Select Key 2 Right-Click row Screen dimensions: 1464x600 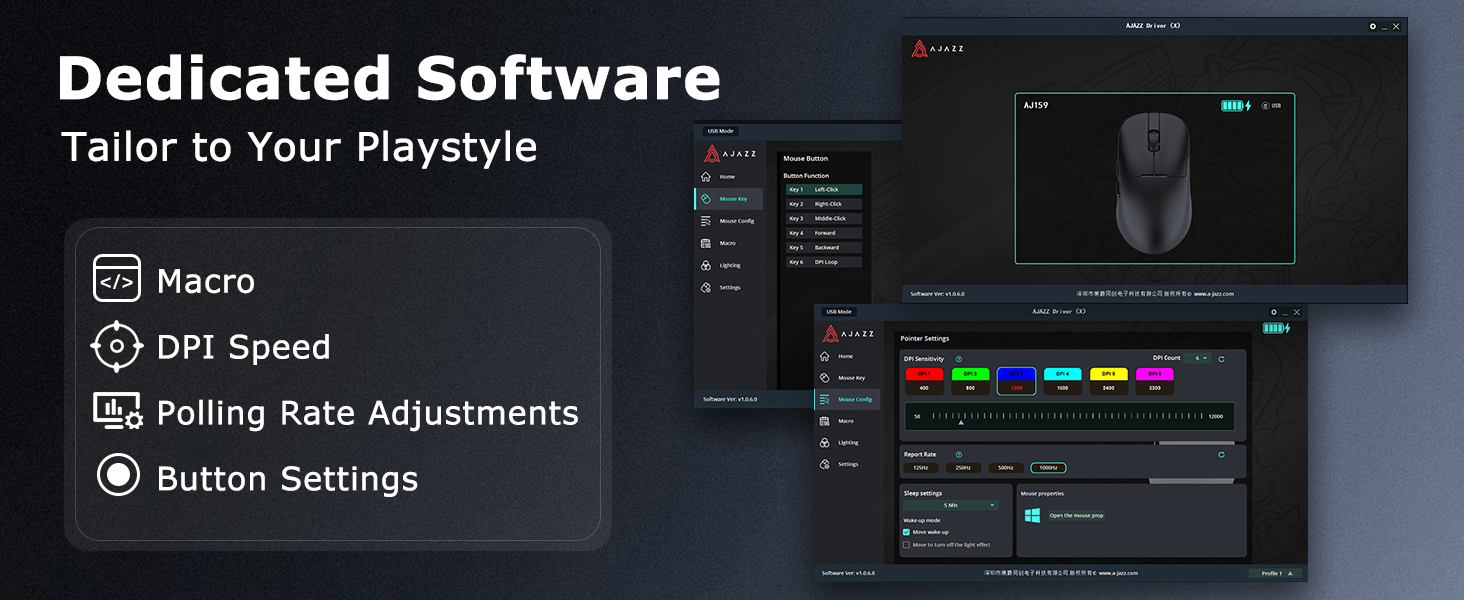pos(824,204)
